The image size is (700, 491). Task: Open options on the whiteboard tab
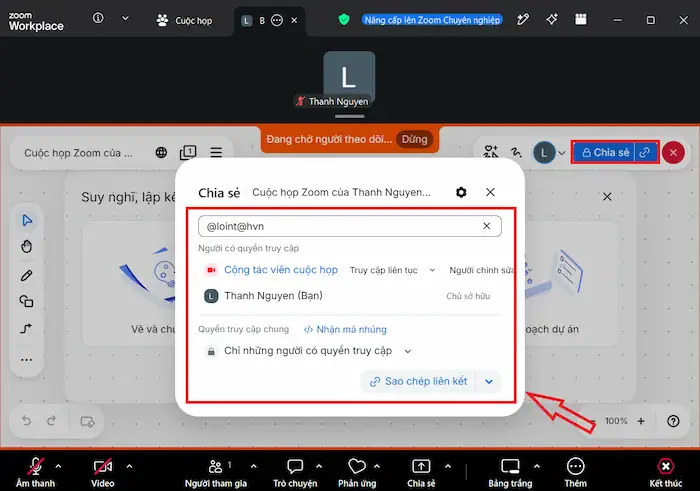coord(277,21)
